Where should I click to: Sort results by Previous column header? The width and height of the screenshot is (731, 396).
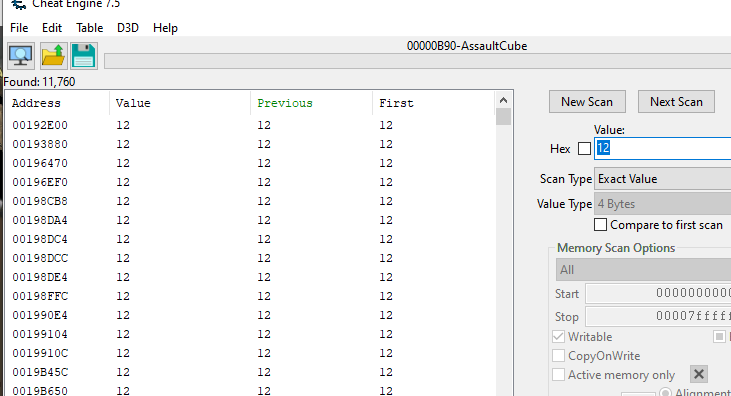pyautogui.click(x=311, y=103)
